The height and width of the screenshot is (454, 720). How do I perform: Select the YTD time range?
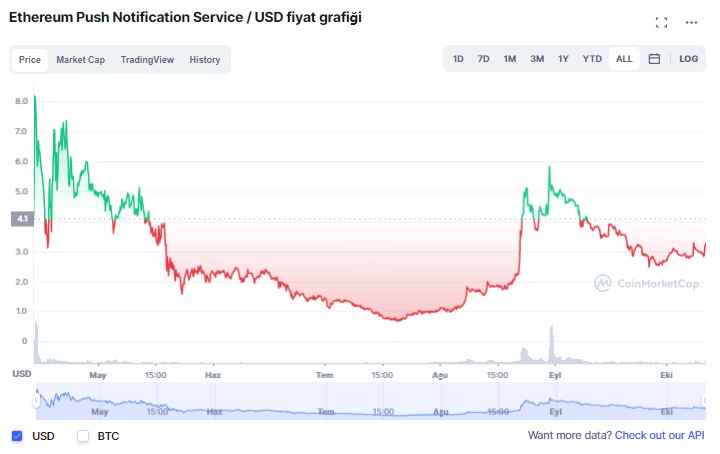(592, 59)
